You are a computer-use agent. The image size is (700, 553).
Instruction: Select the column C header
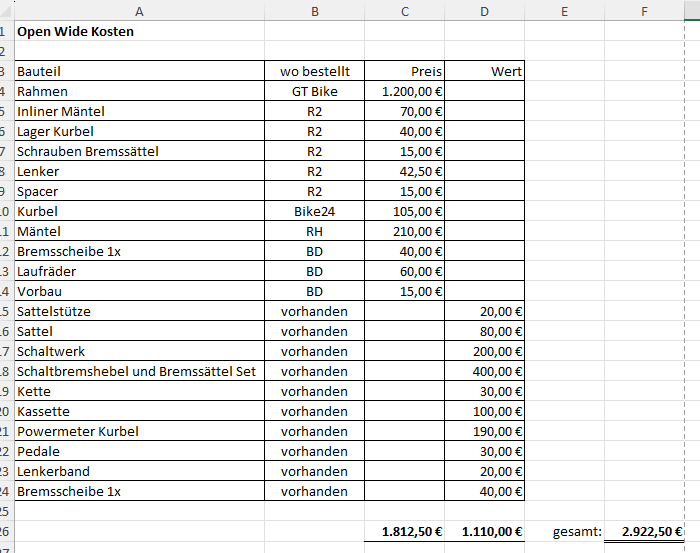(x=404, y=11)
